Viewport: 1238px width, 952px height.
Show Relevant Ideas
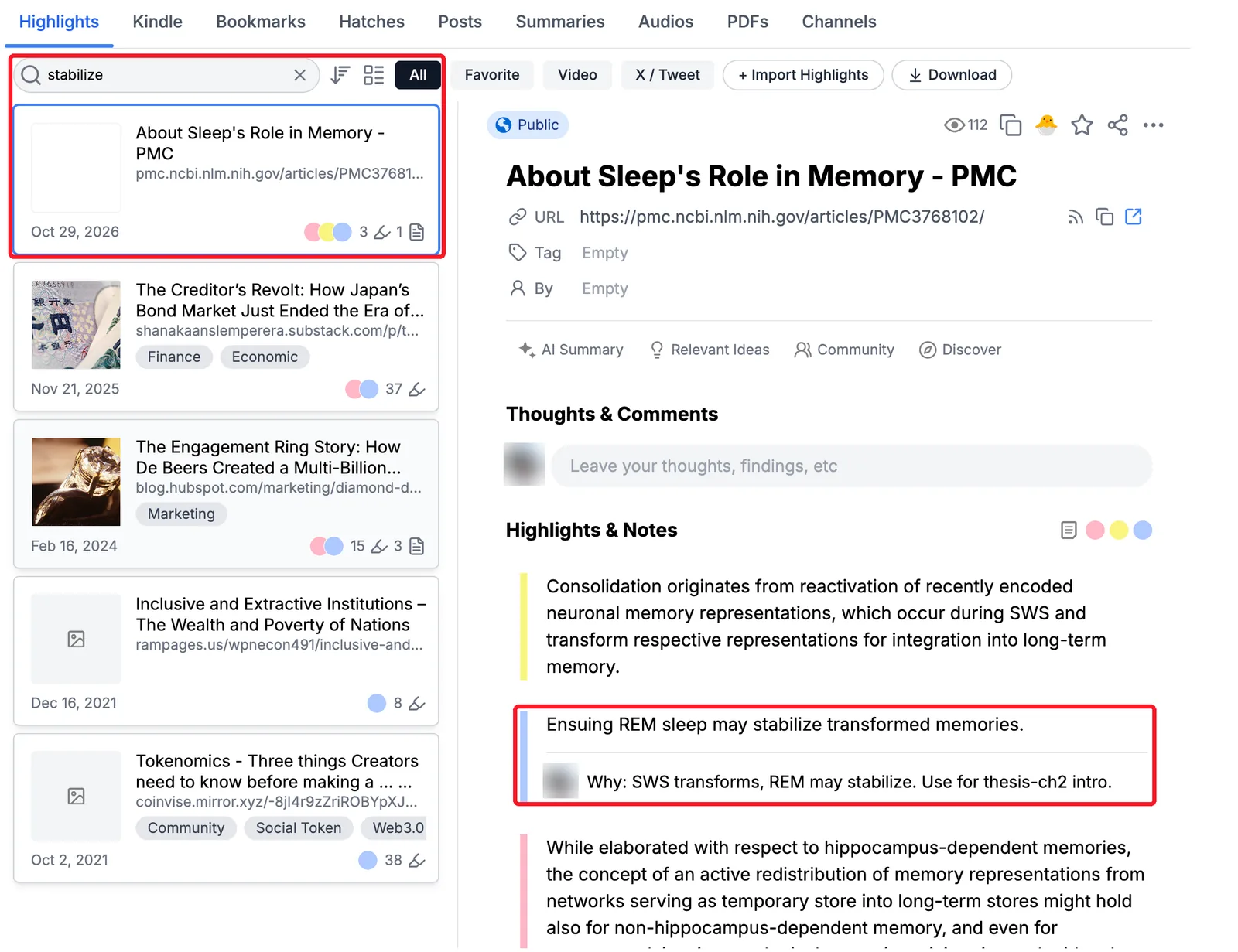click(710, 350)
